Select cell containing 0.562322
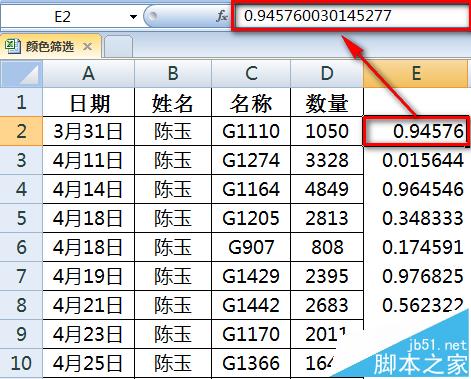 (416, 305)
